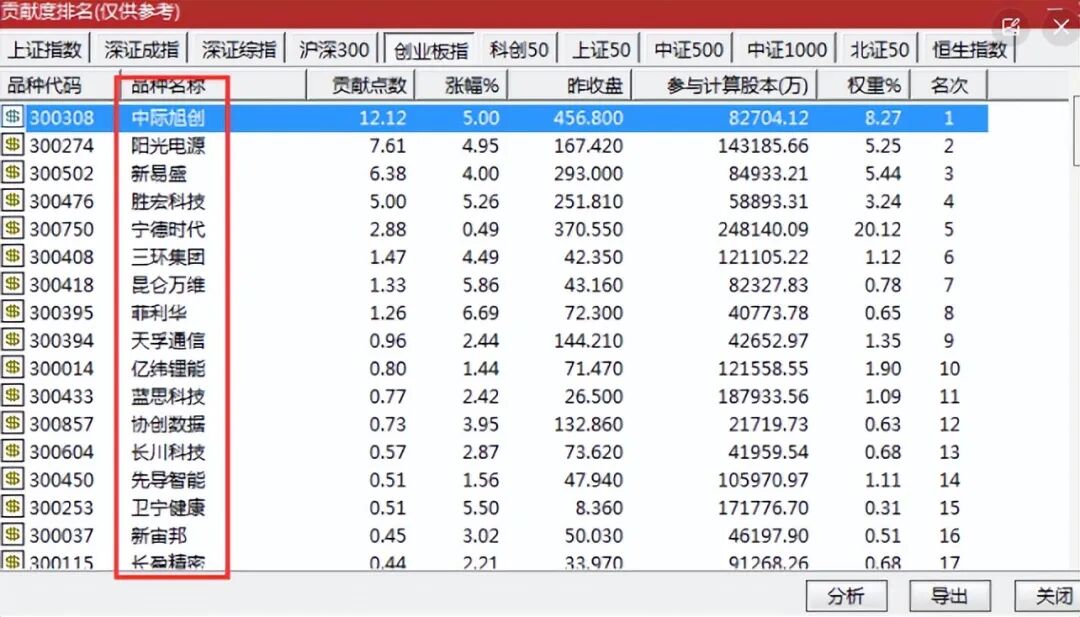Open the 中证500 tab

[x=689, y=49]
